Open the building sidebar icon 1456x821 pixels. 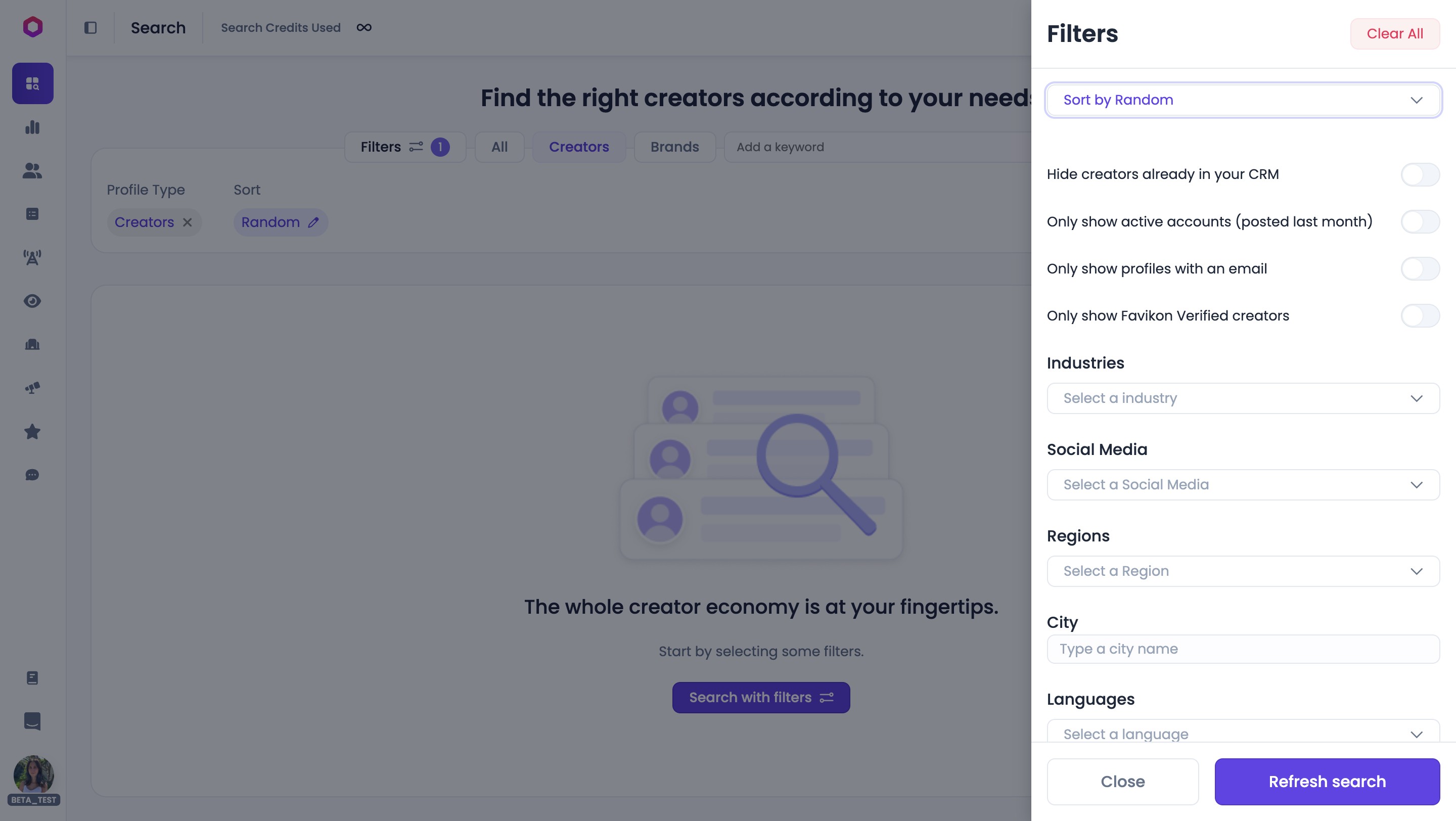33,345
